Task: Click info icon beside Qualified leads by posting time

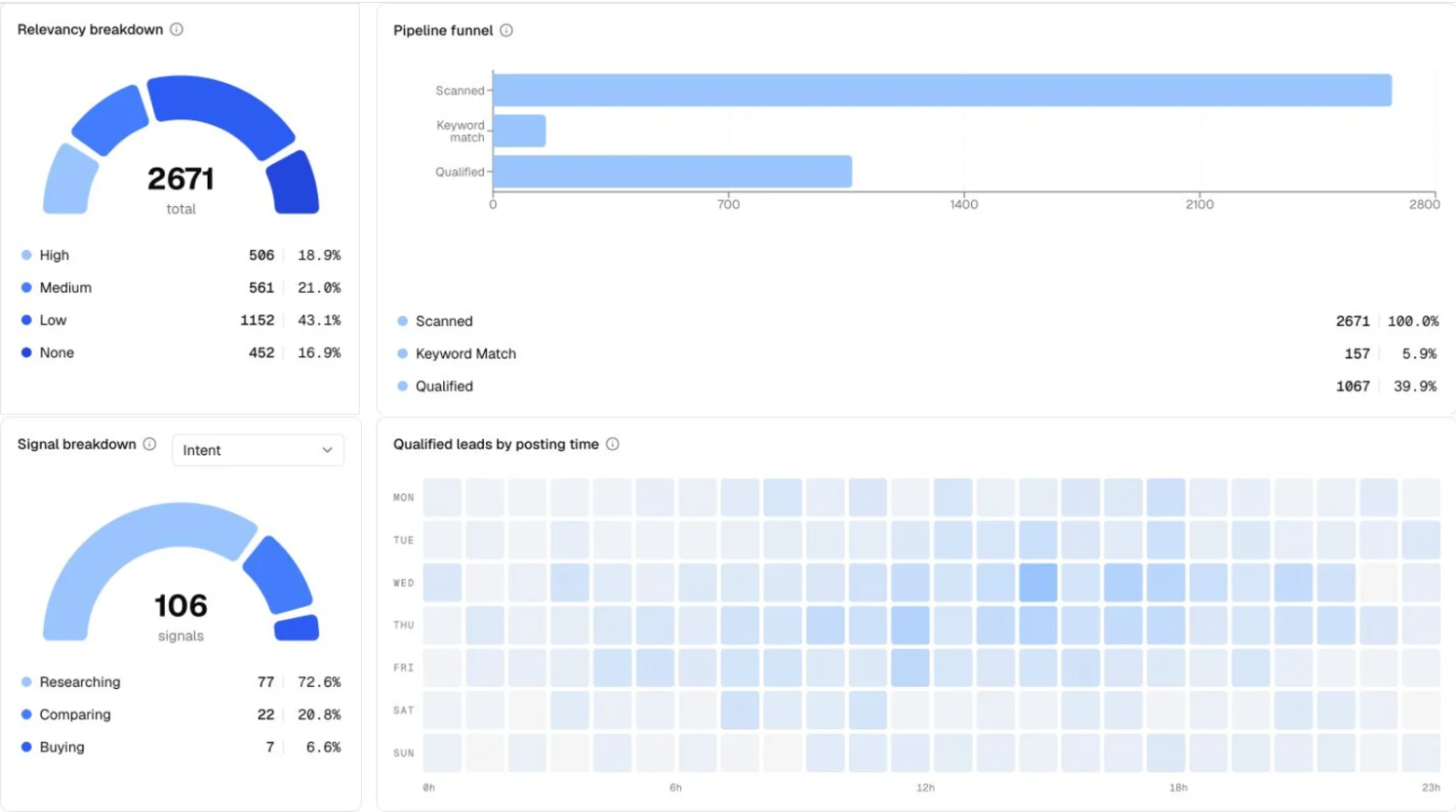Action: [613, 445]
